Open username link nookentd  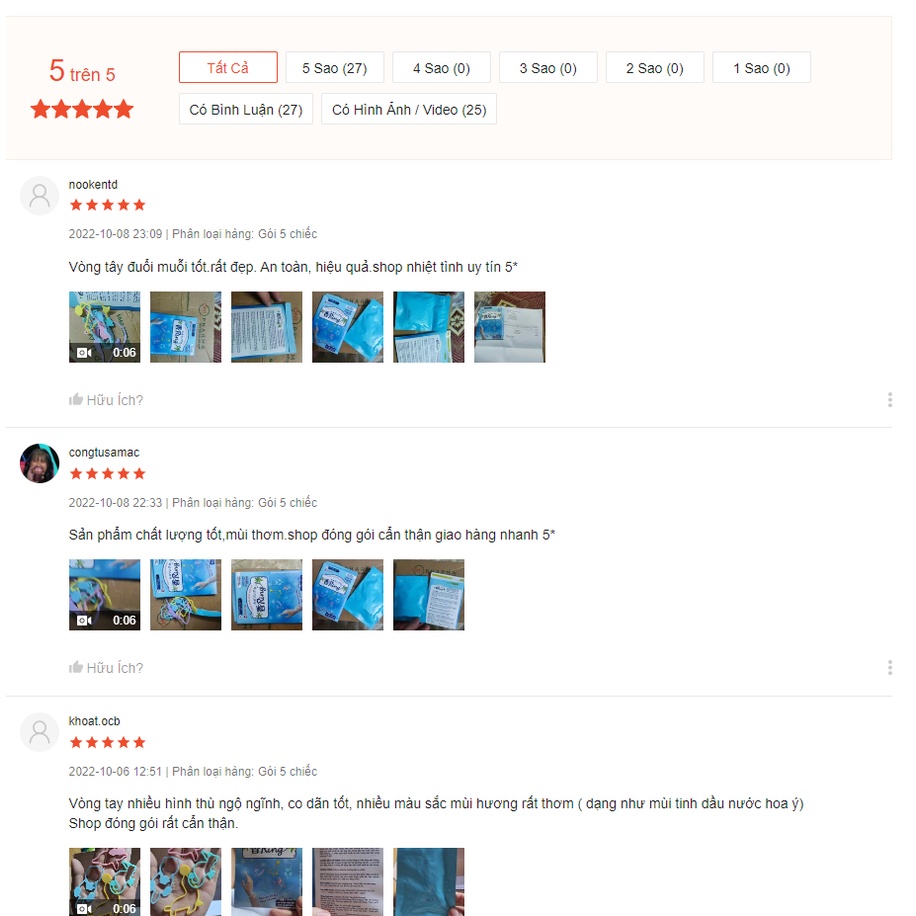[x=93, y=185]
